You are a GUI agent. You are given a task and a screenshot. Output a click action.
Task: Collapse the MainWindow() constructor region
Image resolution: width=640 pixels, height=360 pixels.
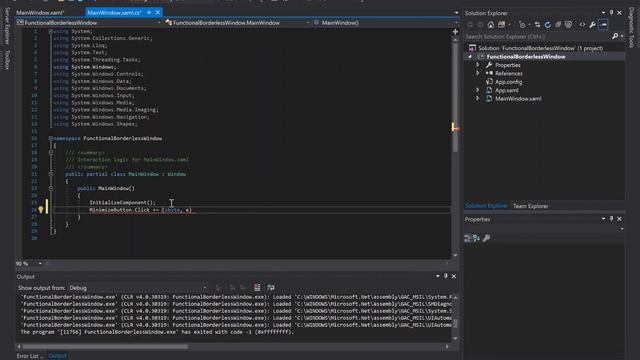pyautogui.click(x=51, y=188)
